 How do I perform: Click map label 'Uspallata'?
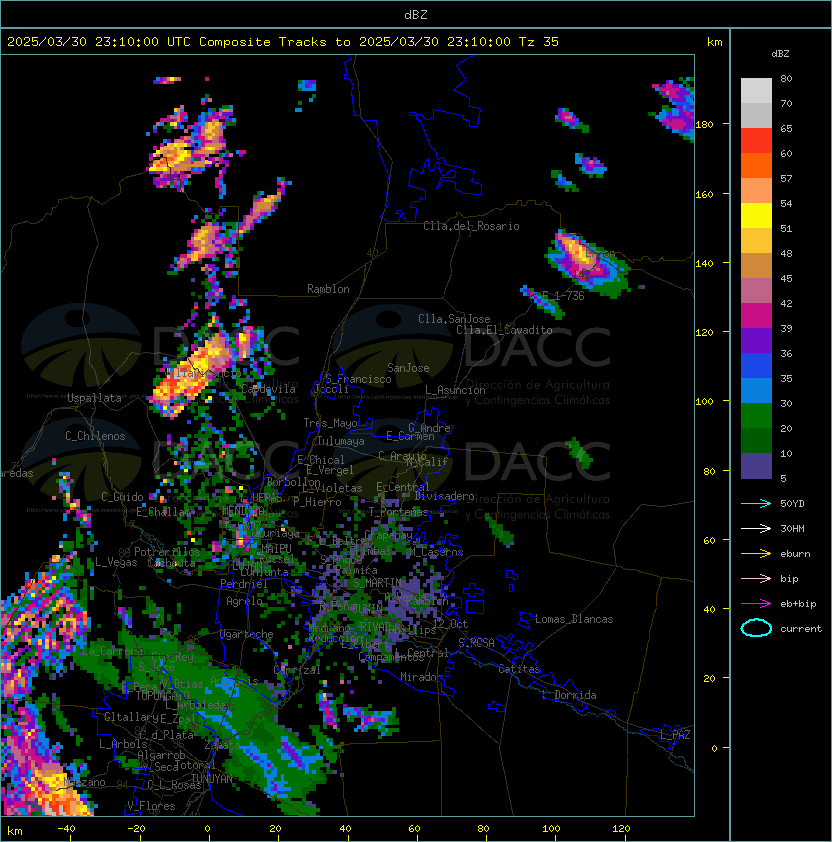[x=94, y=398]
